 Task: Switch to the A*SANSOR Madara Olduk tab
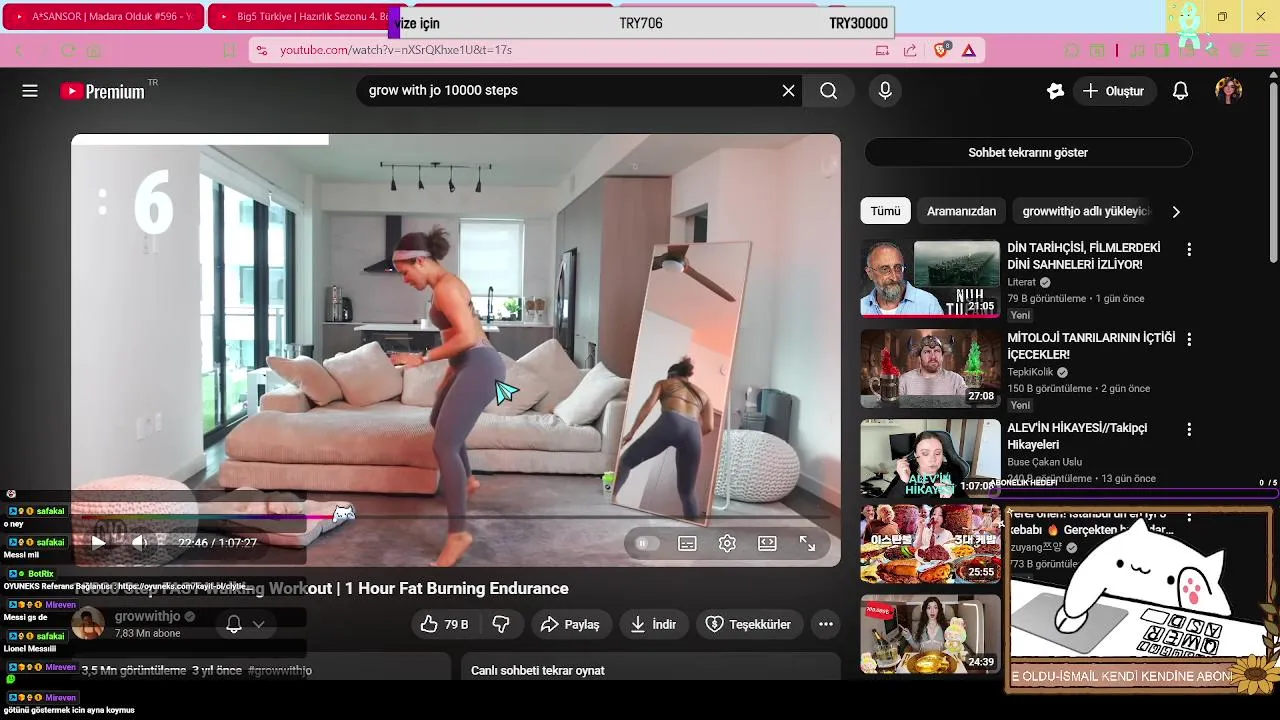102,17
